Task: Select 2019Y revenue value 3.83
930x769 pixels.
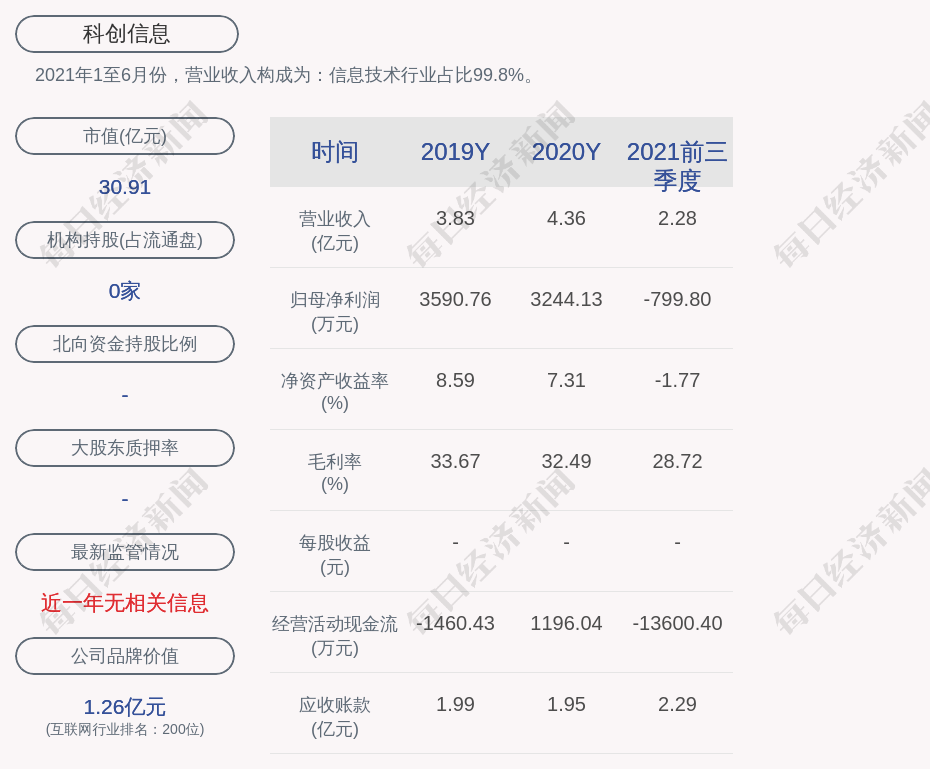Action: click(455, 218)
